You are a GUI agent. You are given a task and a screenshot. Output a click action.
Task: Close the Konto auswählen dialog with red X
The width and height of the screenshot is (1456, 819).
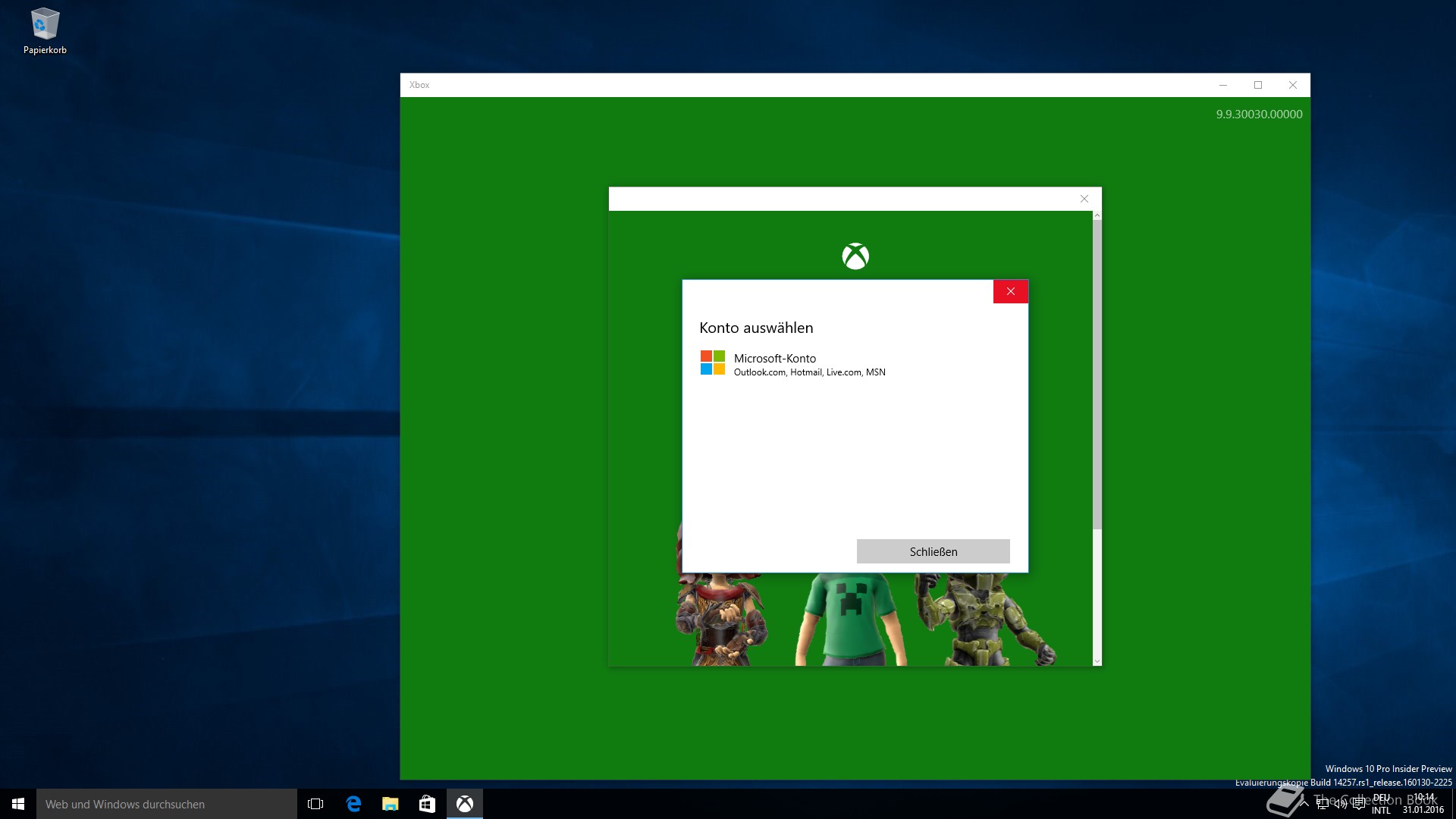[1011, 291]
